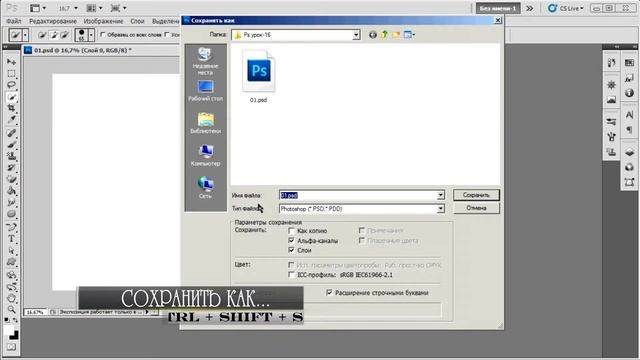Open the view menu dropdown in dialog
The image size is (640, 360).
(409, 35)
